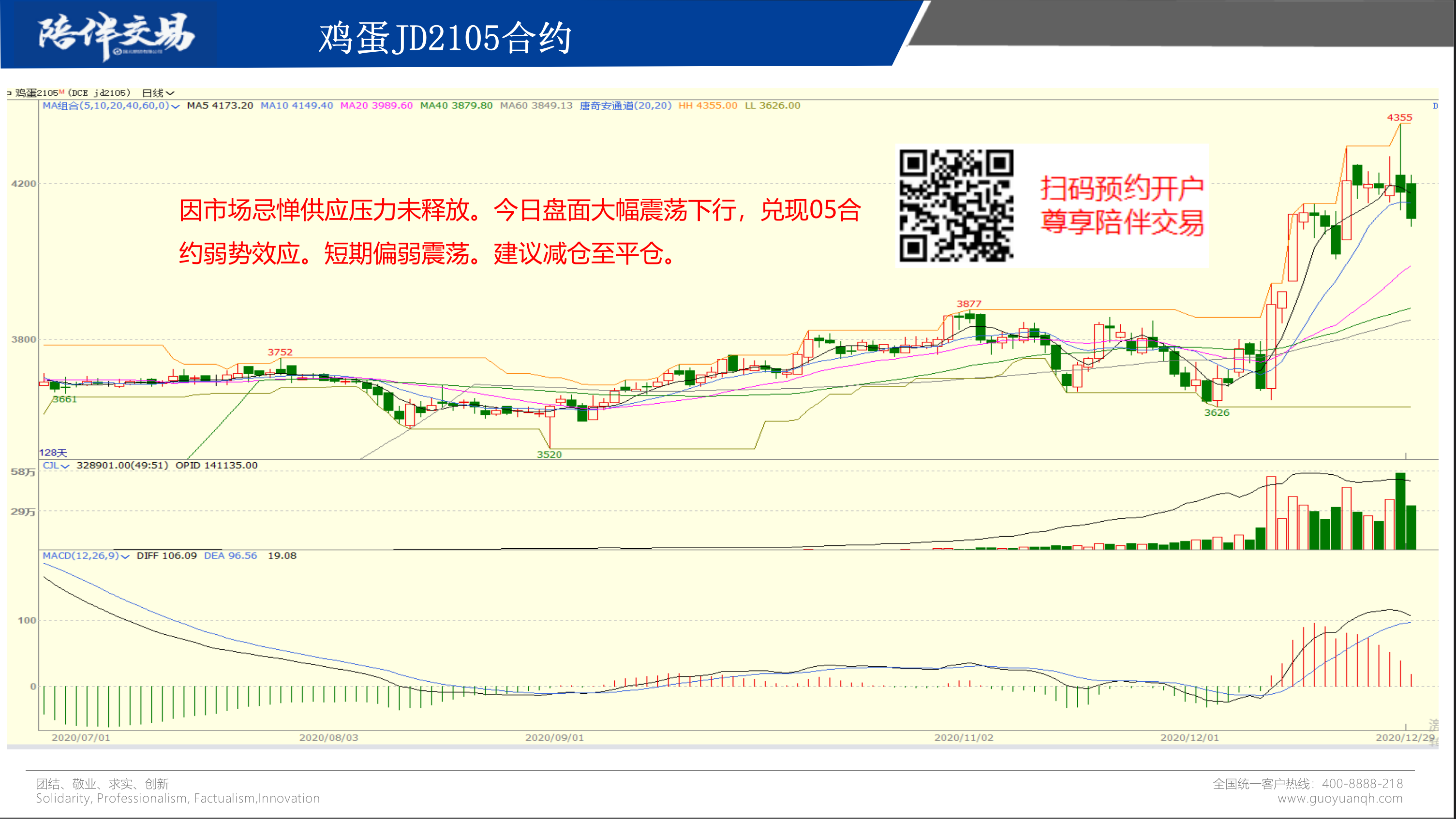Click the small icon before 鸡蛋2105
Viewport: 1456px width, 819px height.
[x=9, y=93]
